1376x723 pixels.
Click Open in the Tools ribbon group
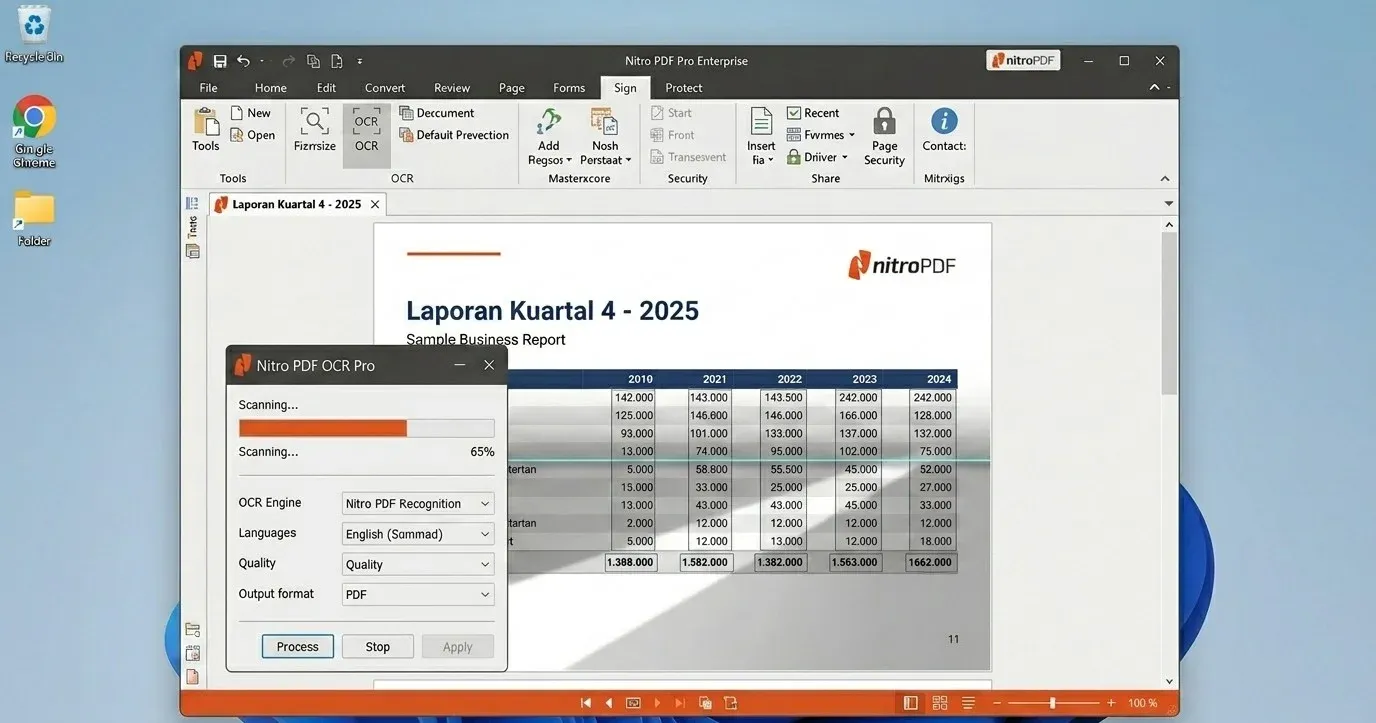252,135
